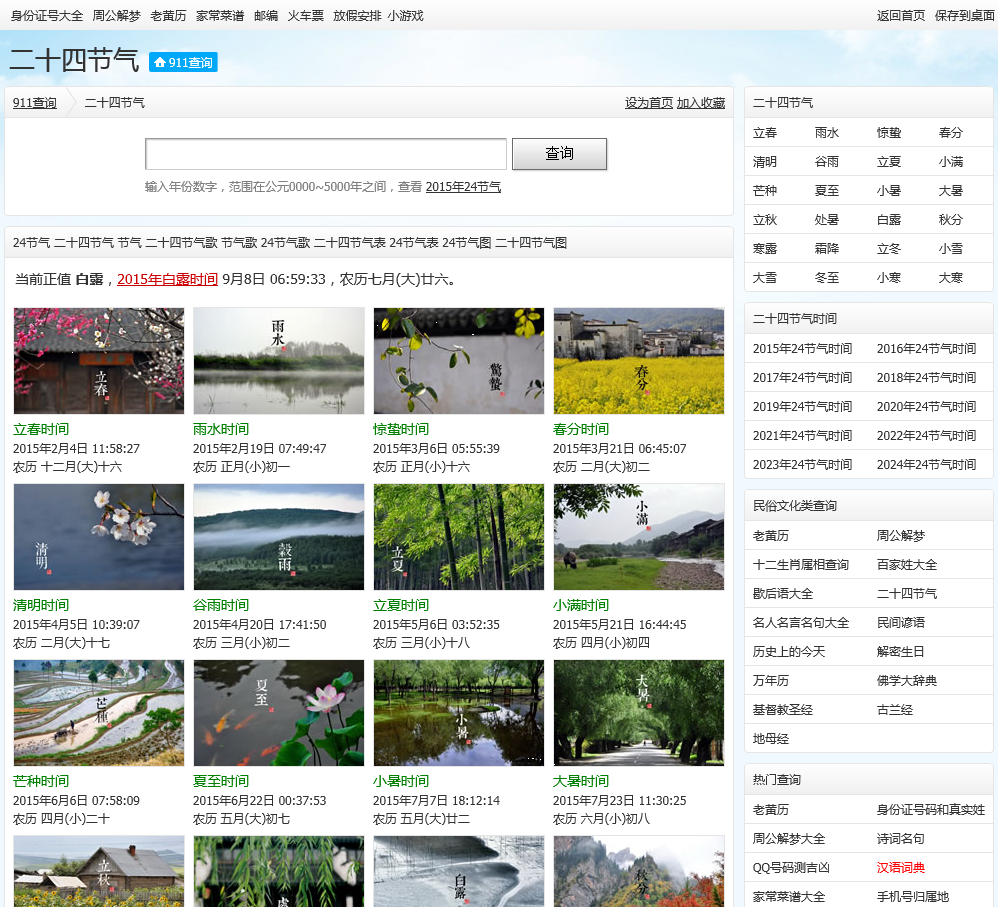Open the 立春 plum blossom thumbnail
998x907 pixels.
99,360
